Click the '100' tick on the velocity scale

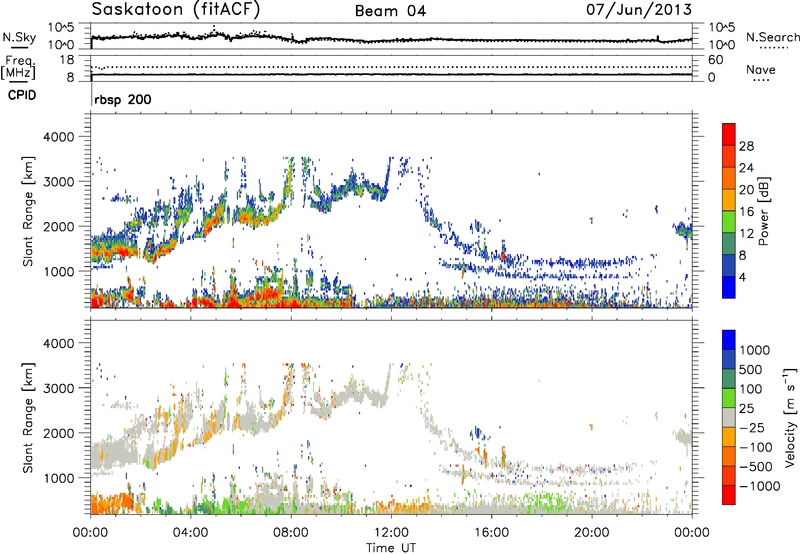751,389
